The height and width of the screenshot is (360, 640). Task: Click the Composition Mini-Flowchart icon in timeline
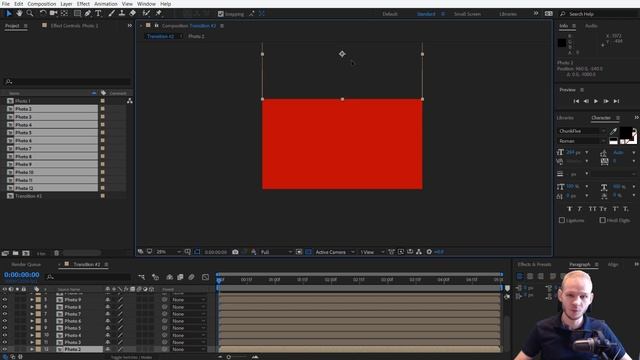click(x=142, y=277)
